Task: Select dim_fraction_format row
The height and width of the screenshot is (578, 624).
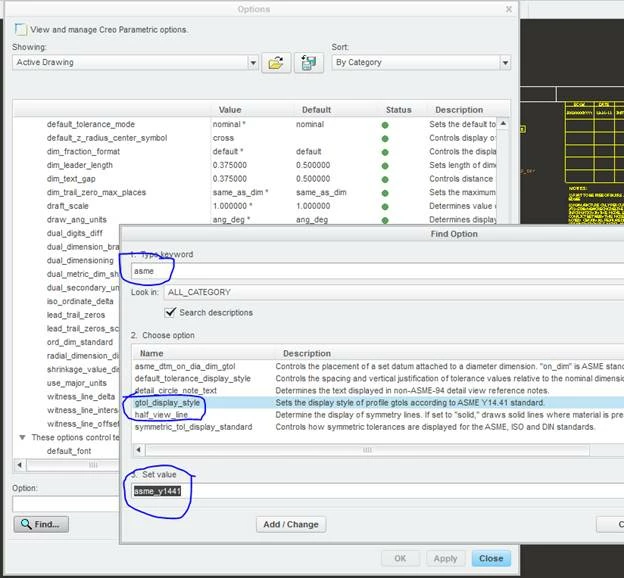Action: click(255, 152)
